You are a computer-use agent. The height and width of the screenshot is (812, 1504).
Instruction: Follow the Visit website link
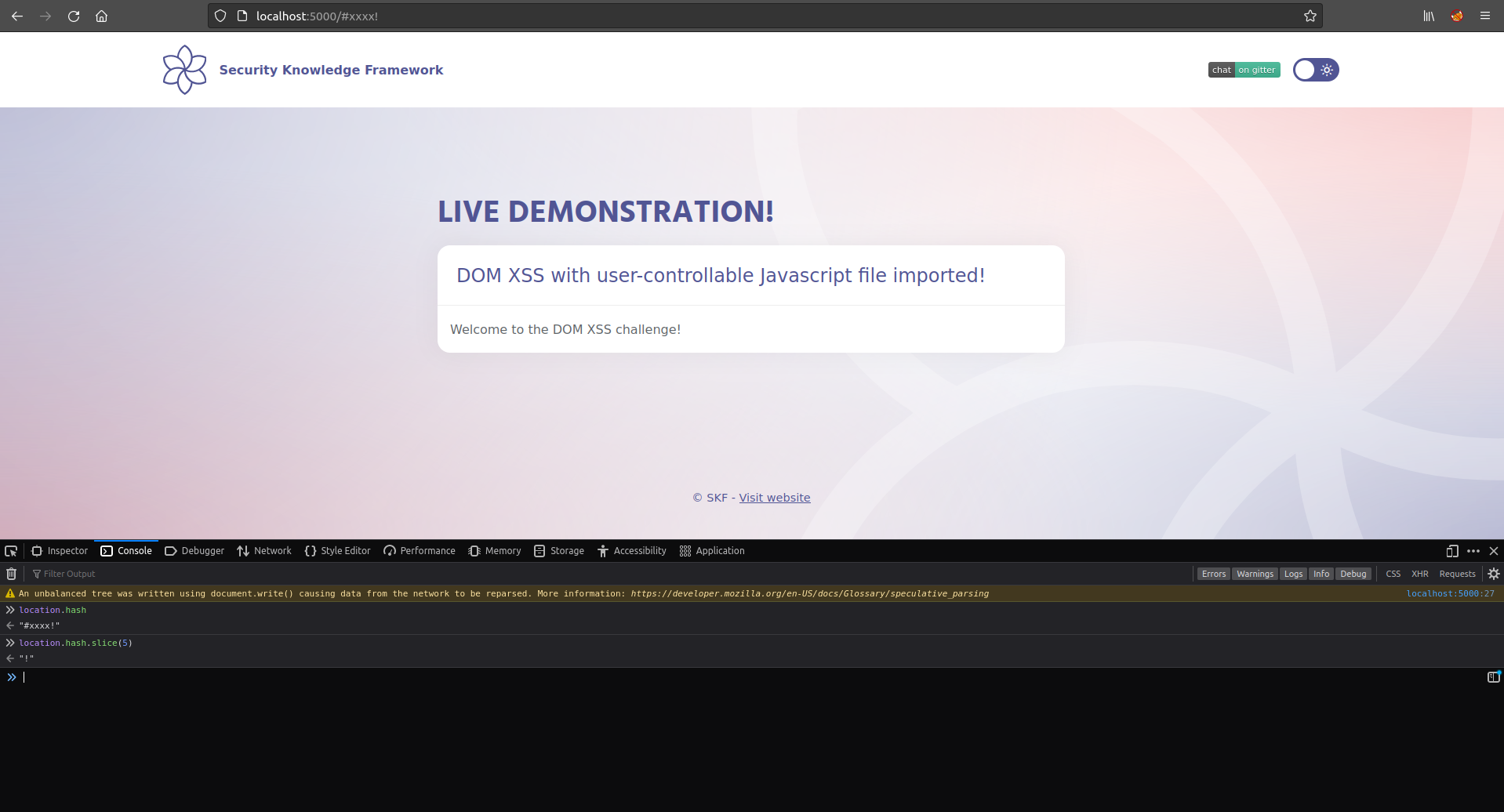tap(775, 498)
